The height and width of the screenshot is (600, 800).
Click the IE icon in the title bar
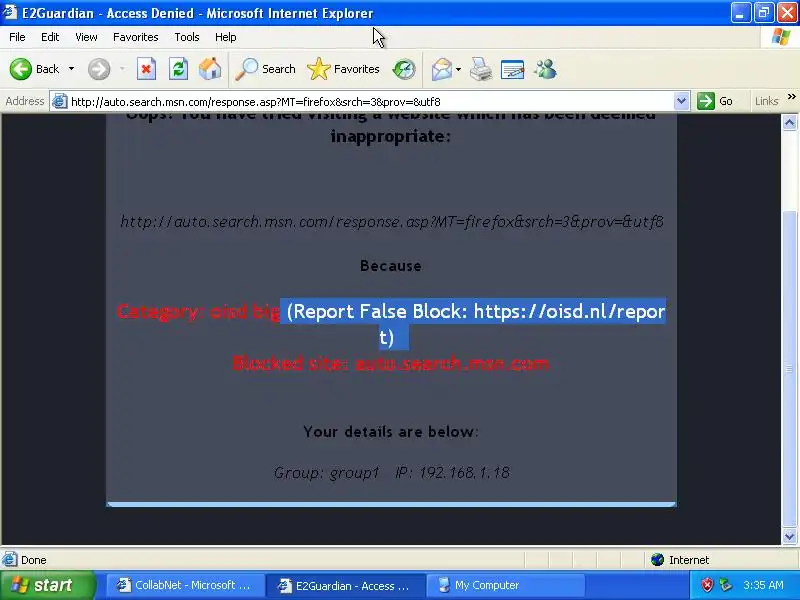click(x=9, y=12)
